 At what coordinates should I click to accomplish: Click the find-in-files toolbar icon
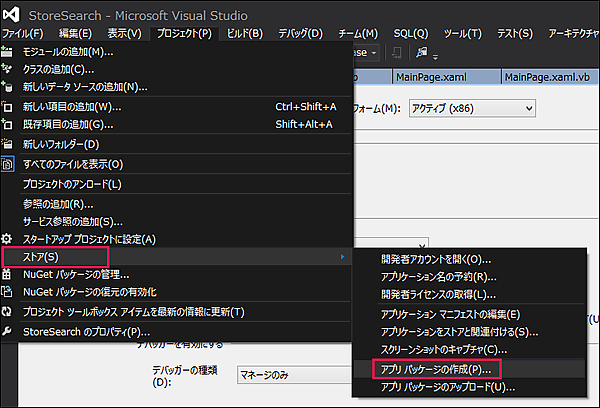[x=422, y=52]
